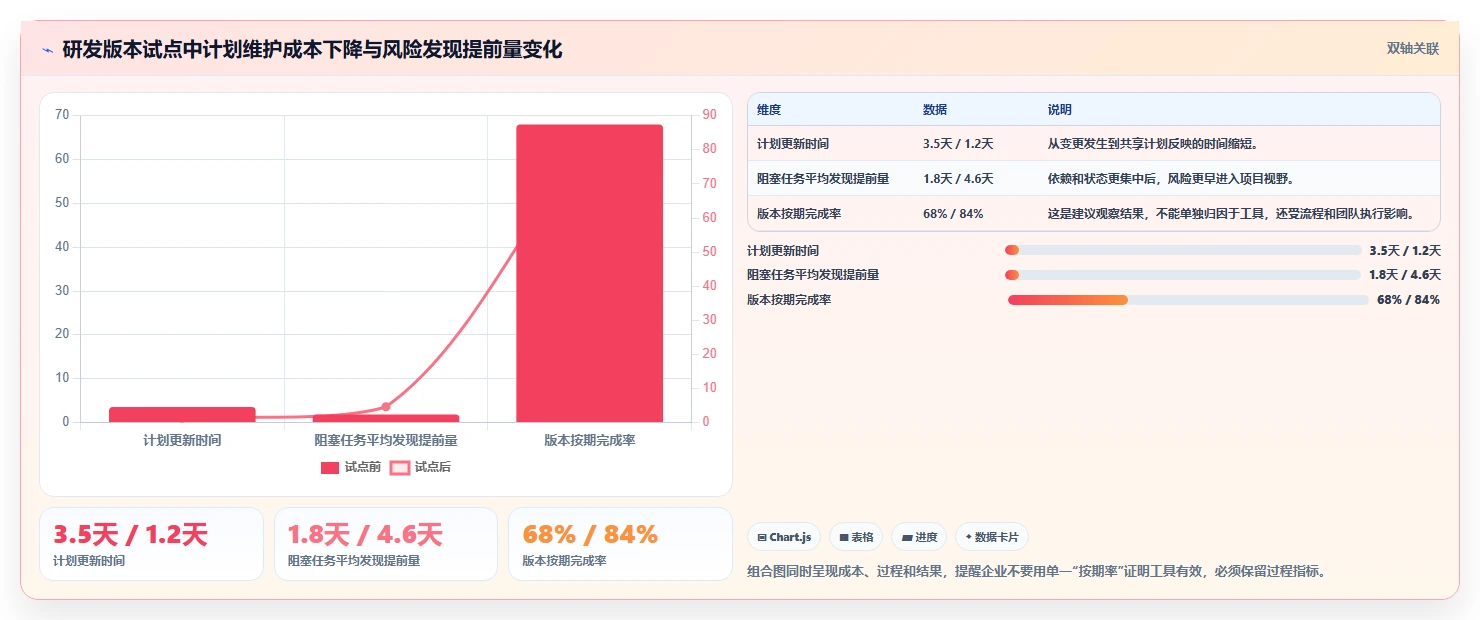Click the 阻塞任务平均发现提前量 bar in chart

coord(386,418)
